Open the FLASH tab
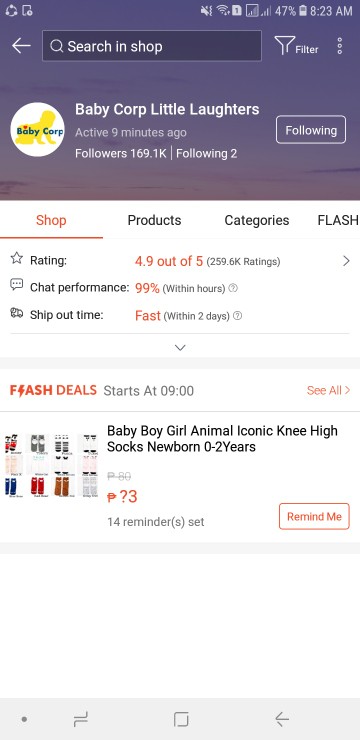The width and height of the screenshot is (360, 740). (338, 220)
